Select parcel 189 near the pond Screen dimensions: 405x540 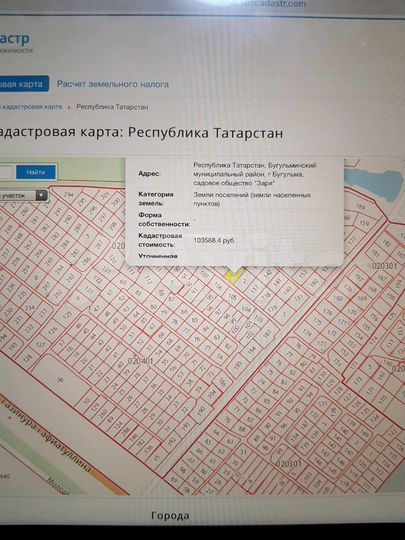click(360, 207)
